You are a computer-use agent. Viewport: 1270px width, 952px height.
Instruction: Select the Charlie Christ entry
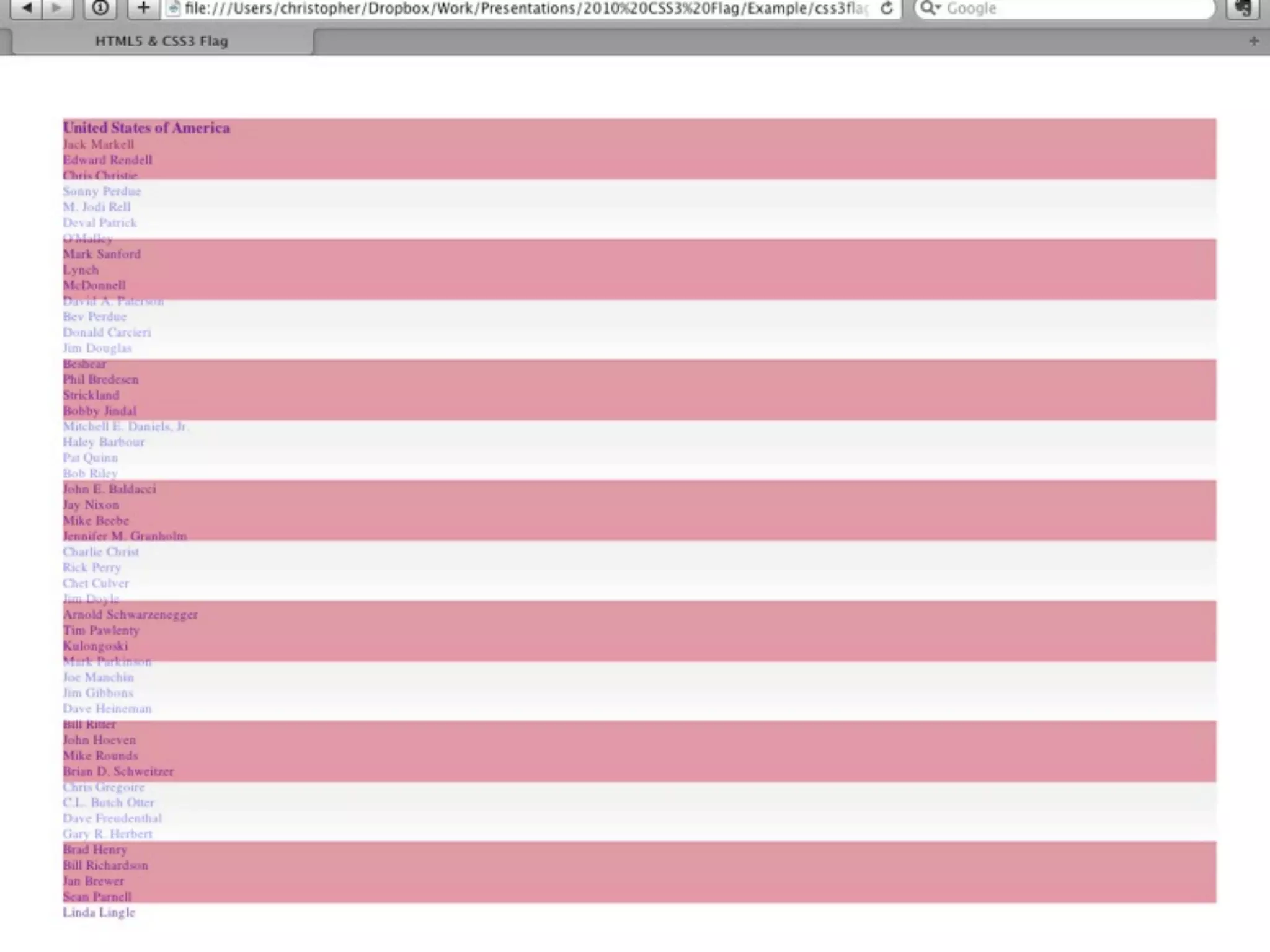(100, 552)
